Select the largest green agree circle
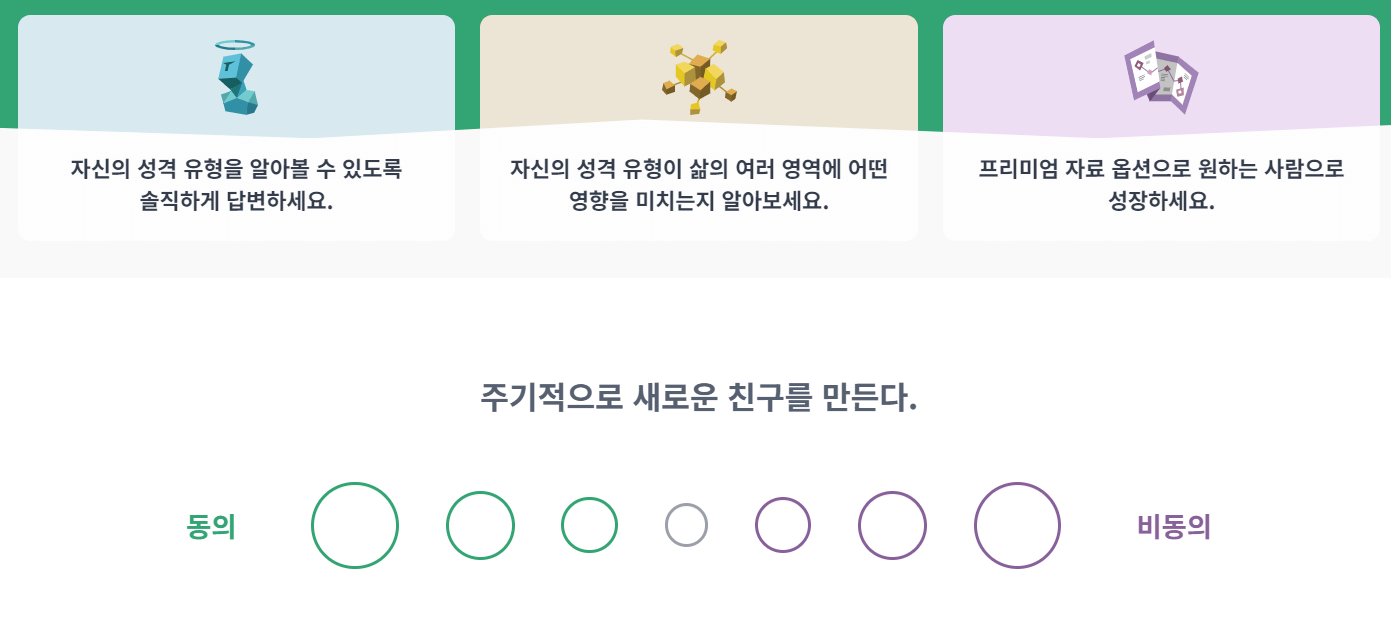 click(354, 524)
